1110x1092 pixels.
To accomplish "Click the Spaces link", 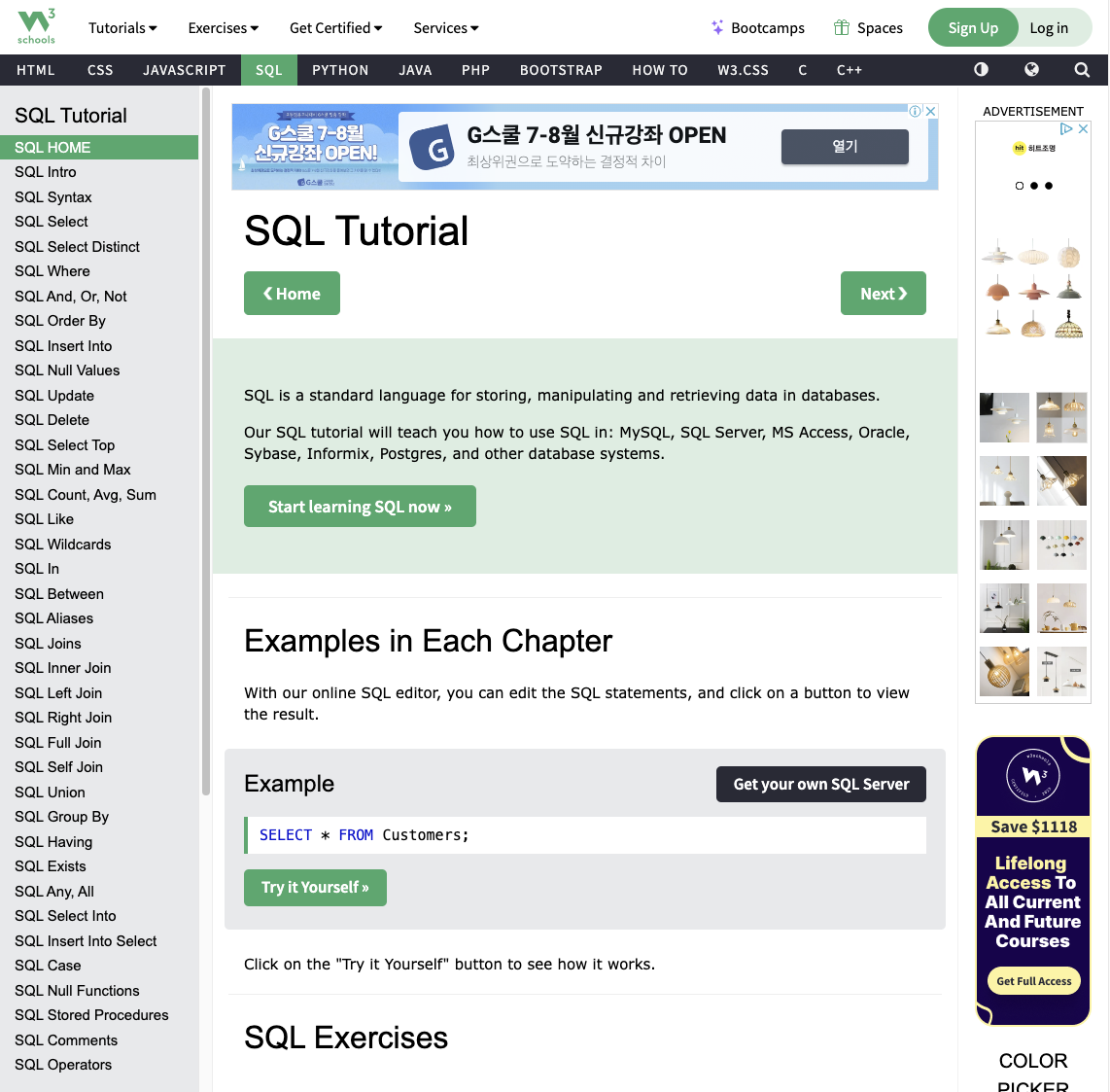I will 880,27.
